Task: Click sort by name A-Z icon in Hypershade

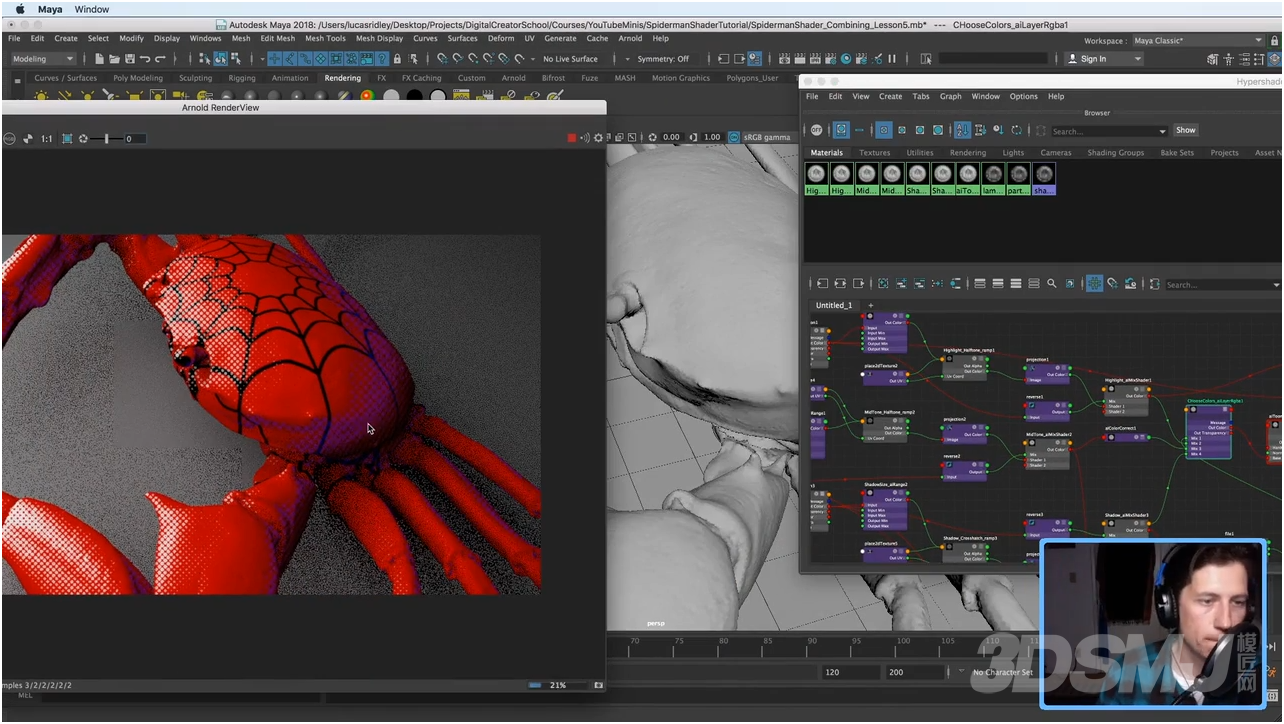Action: tap(962, 130)
